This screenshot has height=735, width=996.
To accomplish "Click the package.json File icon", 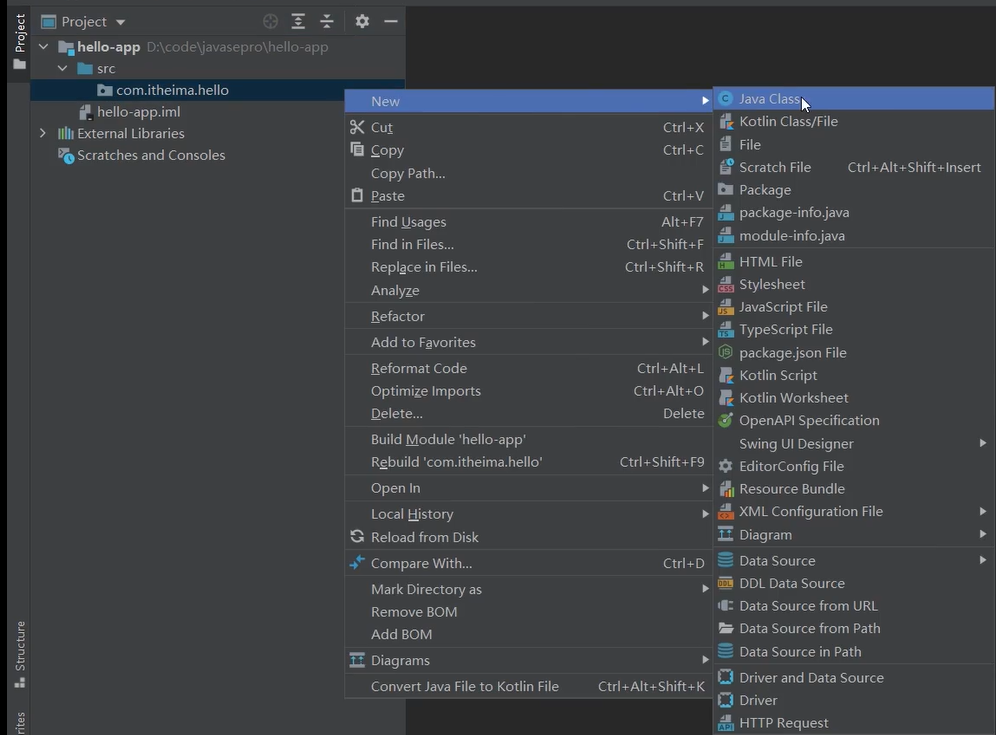I will point(725,352).
